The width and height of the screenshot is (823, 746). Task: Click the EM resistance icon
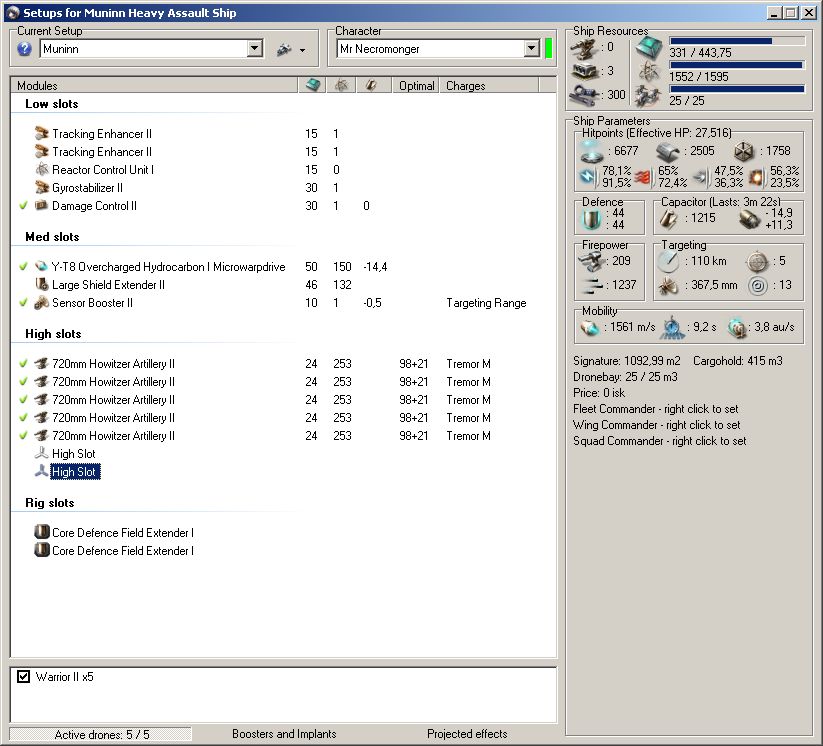pyautogui.click(x=588, y=177)
